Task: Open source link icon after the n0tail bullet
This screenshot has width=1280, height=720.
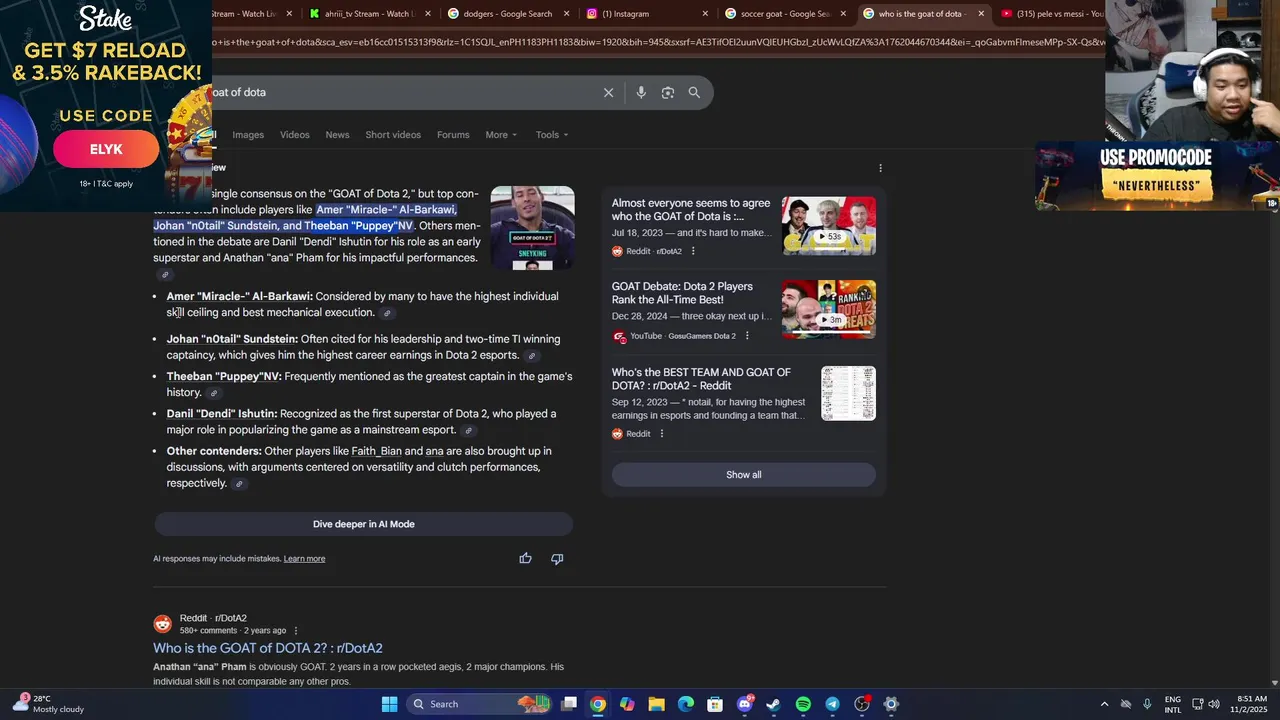Action: [532, 356]
